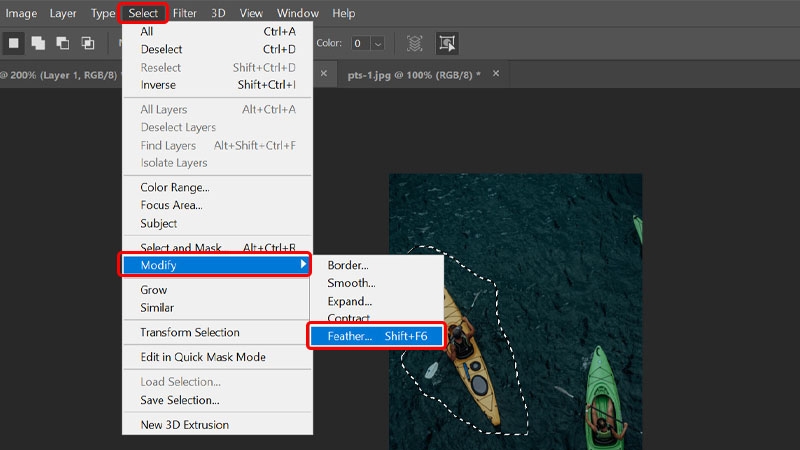This screenshot has width=800, height=450.
Task: Switch to the Layer 1 document tab
Action: coord(59,75)
